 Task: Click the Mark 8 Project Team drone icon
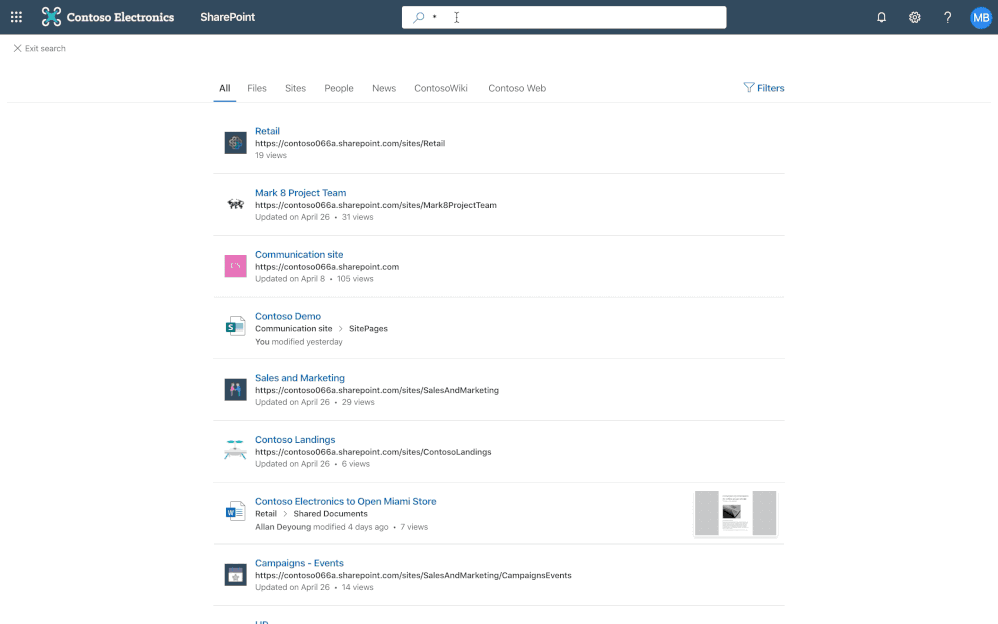click(x=235, y=204)
